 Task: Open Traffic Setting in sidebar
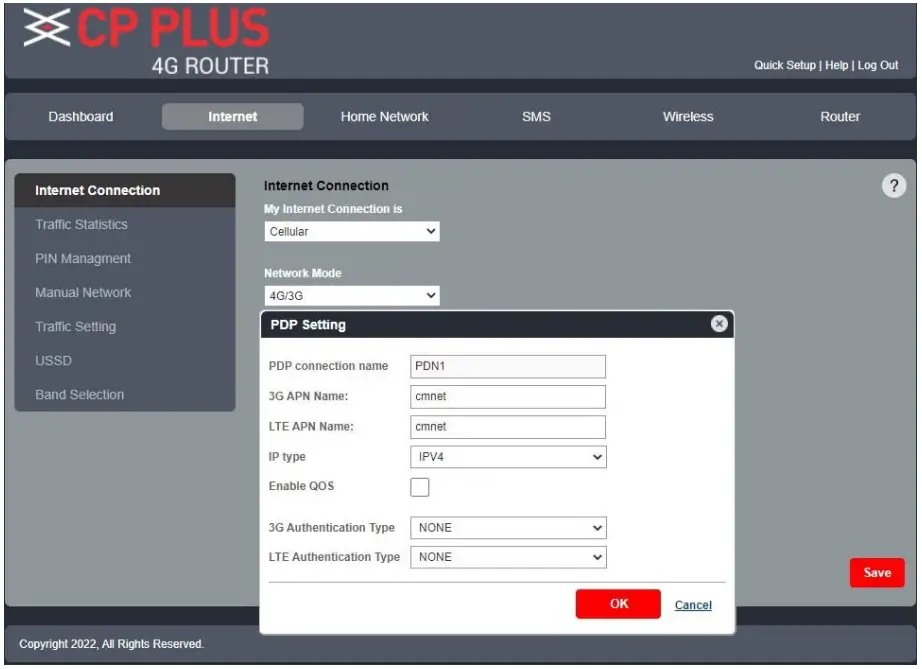coord(75,327)
